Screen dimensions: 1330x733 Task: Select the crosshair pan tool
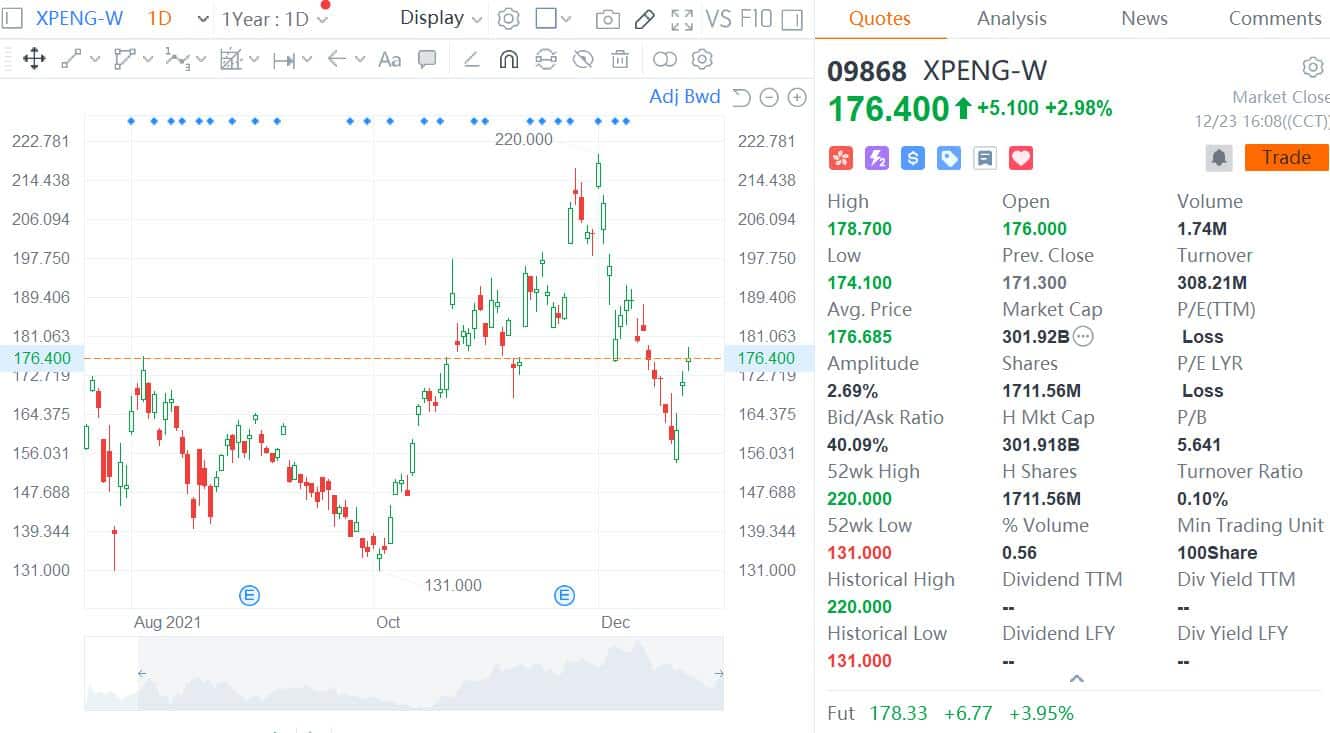(x=35, y=59)
